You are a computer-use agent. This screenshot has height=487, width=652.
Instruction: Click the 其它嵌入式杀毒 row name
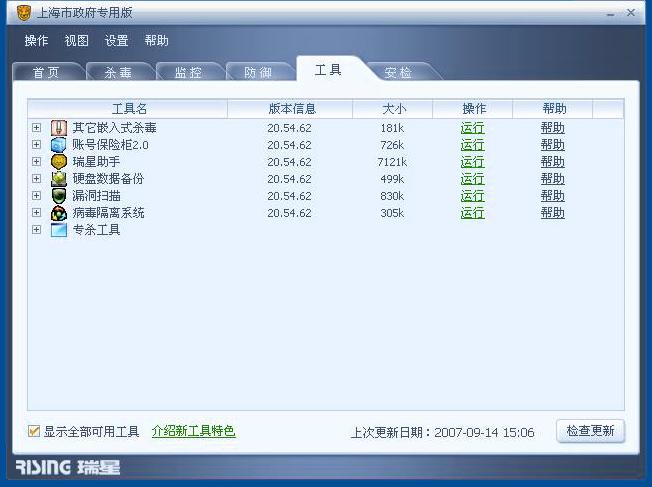click(114, 128)
